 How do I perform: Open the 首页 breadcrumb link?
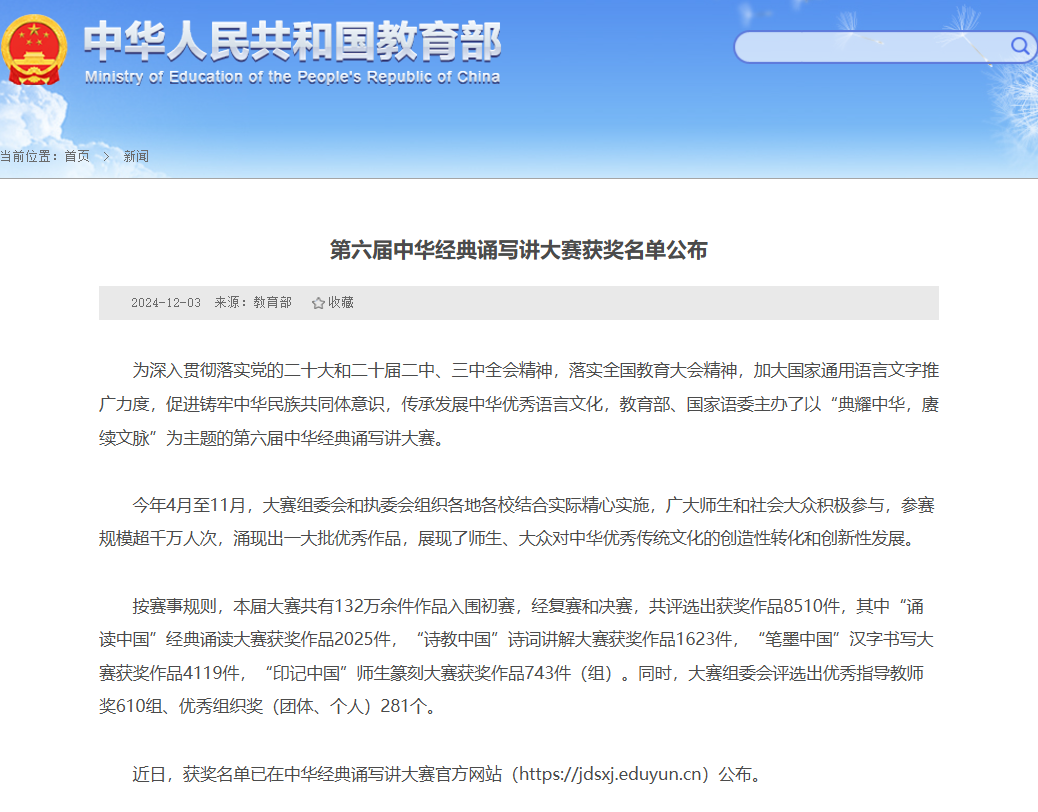pos(77,156)
